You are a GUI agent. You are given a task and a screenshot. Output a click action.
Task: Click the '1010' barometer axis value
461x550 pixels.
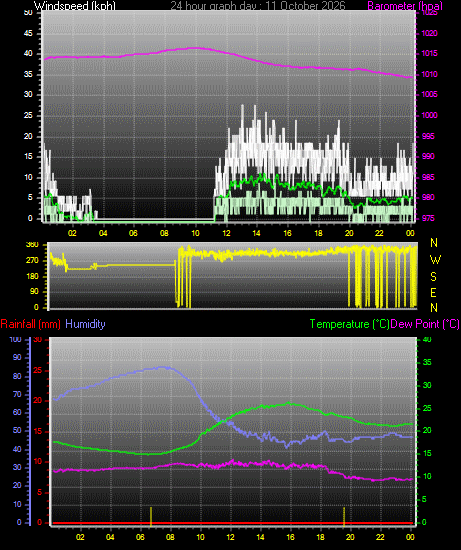click(430, 74)
